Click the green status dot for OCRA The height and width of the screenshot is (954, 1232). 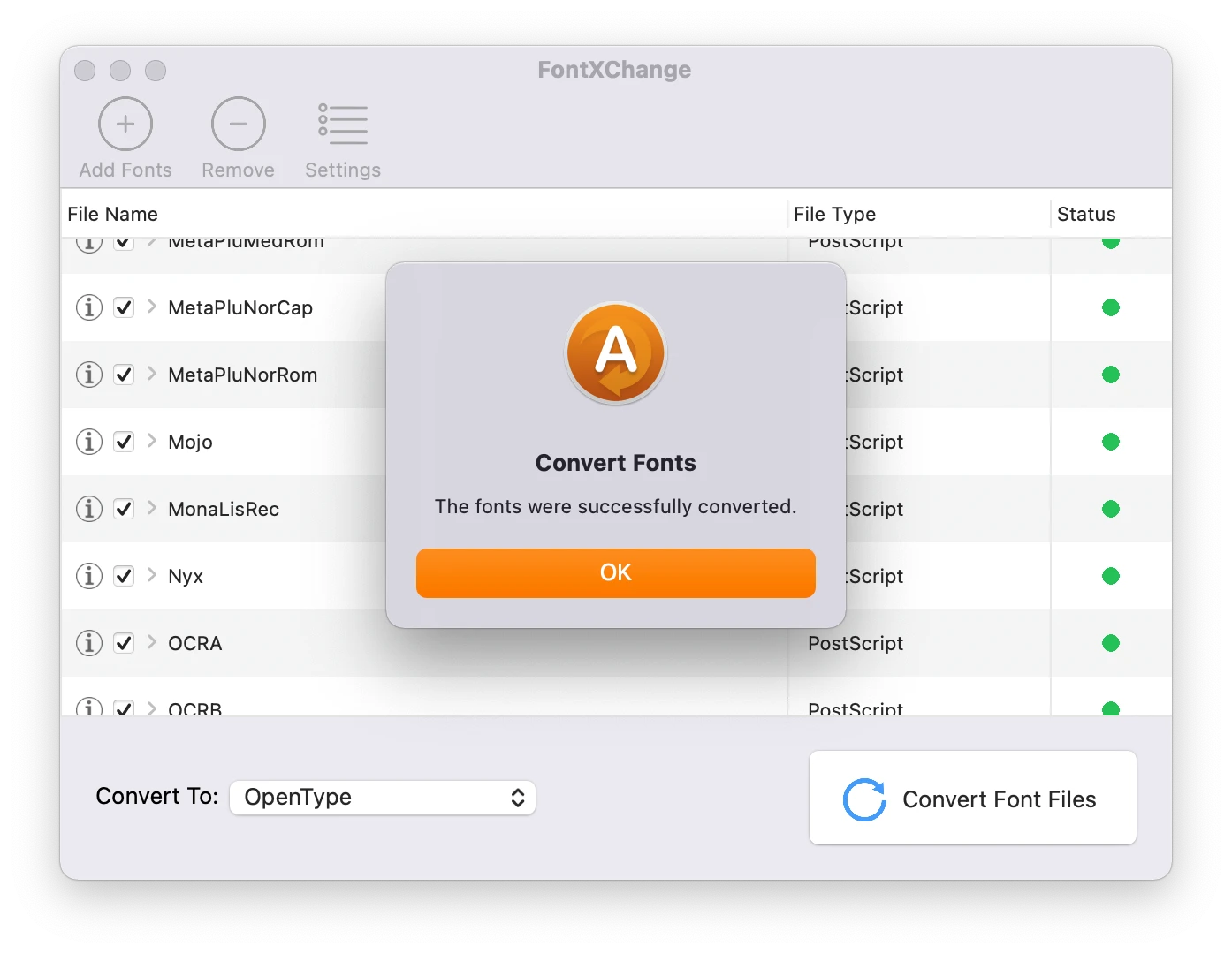coord(1111,643)
